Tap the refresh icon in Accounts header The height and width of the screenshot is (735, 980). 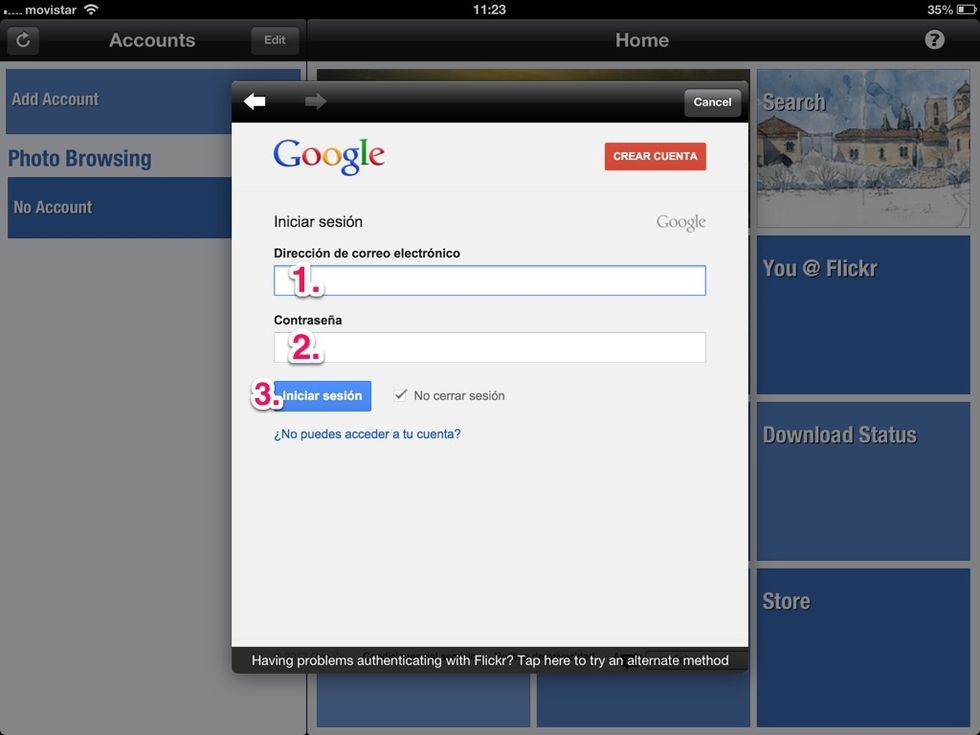tap(23, 41)
